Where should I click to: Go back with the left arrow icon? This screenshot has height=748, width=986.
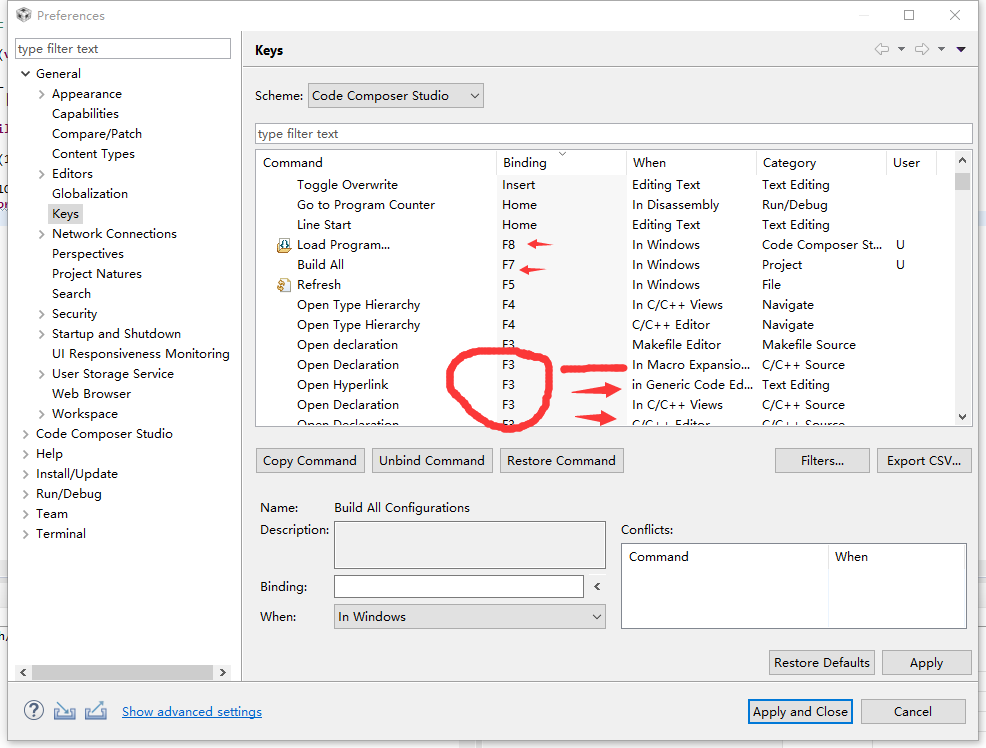coord(882,49)
